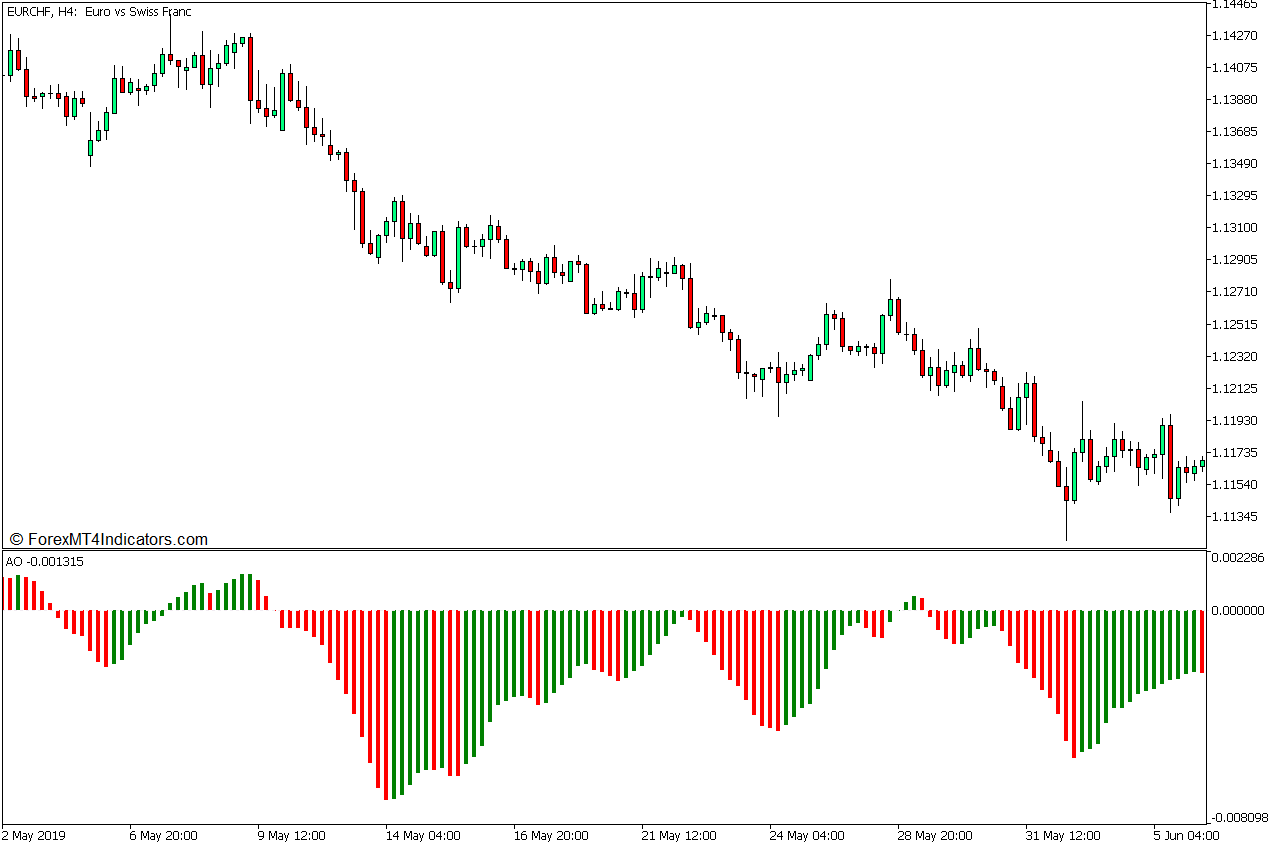Click the 2 May 2019 date label

(x=33, y=835)
